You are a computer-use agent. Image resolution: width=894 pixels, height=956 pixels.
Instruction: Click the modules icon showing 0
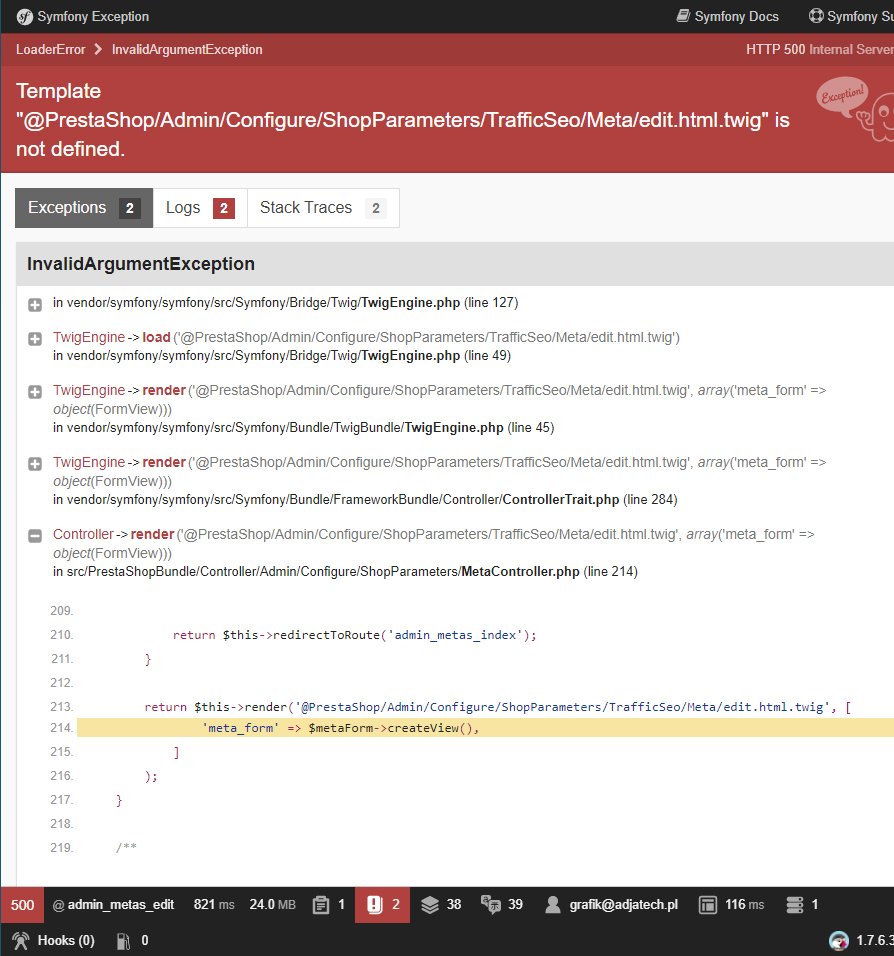[123, 941]
